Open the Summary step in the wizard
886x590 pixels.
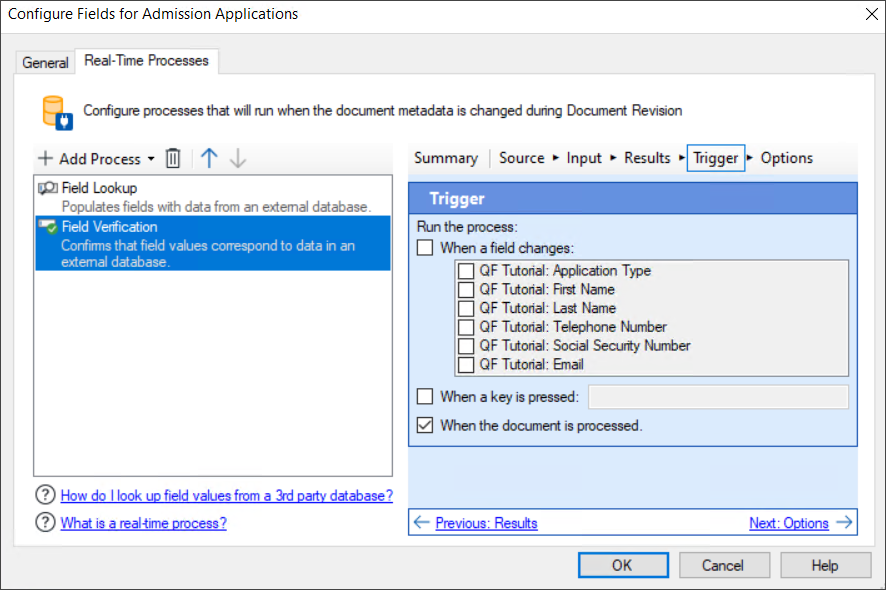[446, 157]
